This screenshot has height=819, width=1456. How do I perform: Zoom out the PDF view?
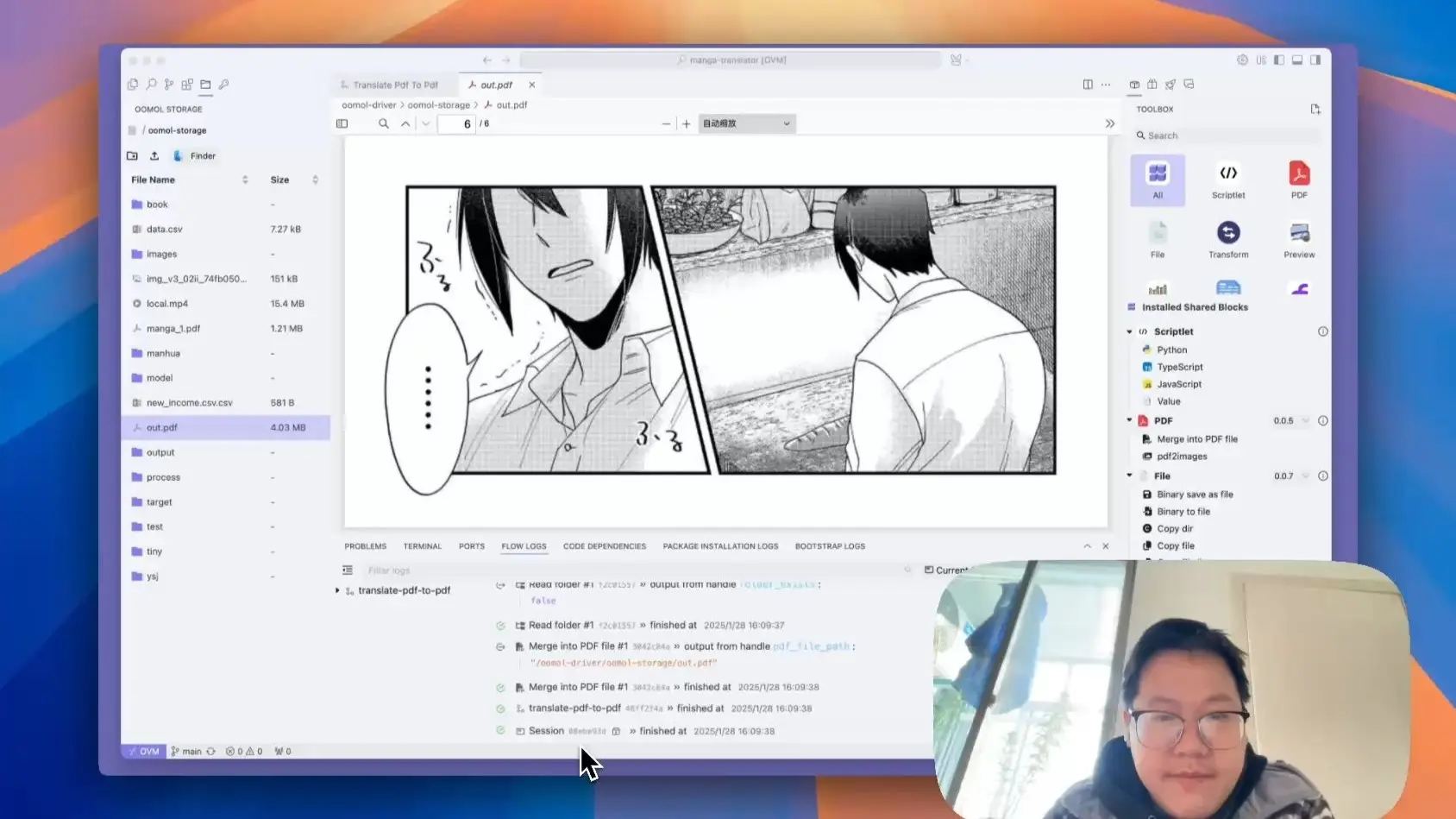click(666, 123)
